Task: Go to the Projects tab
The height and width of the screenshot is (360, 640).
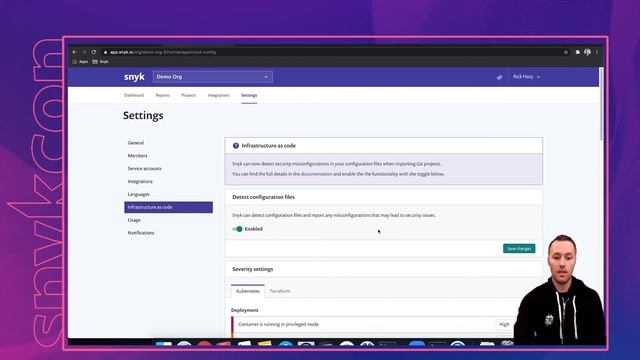Action: 189,95
